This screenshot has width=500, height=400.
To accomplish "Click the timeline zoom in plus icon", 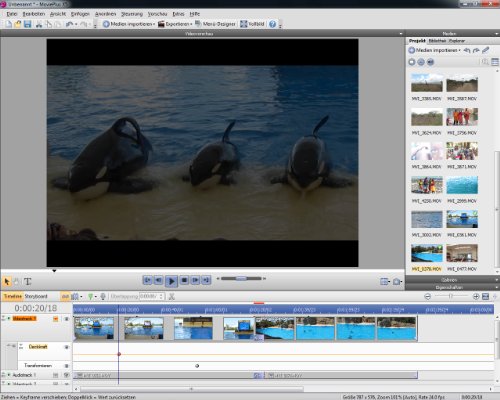I will tap(476, 296).
